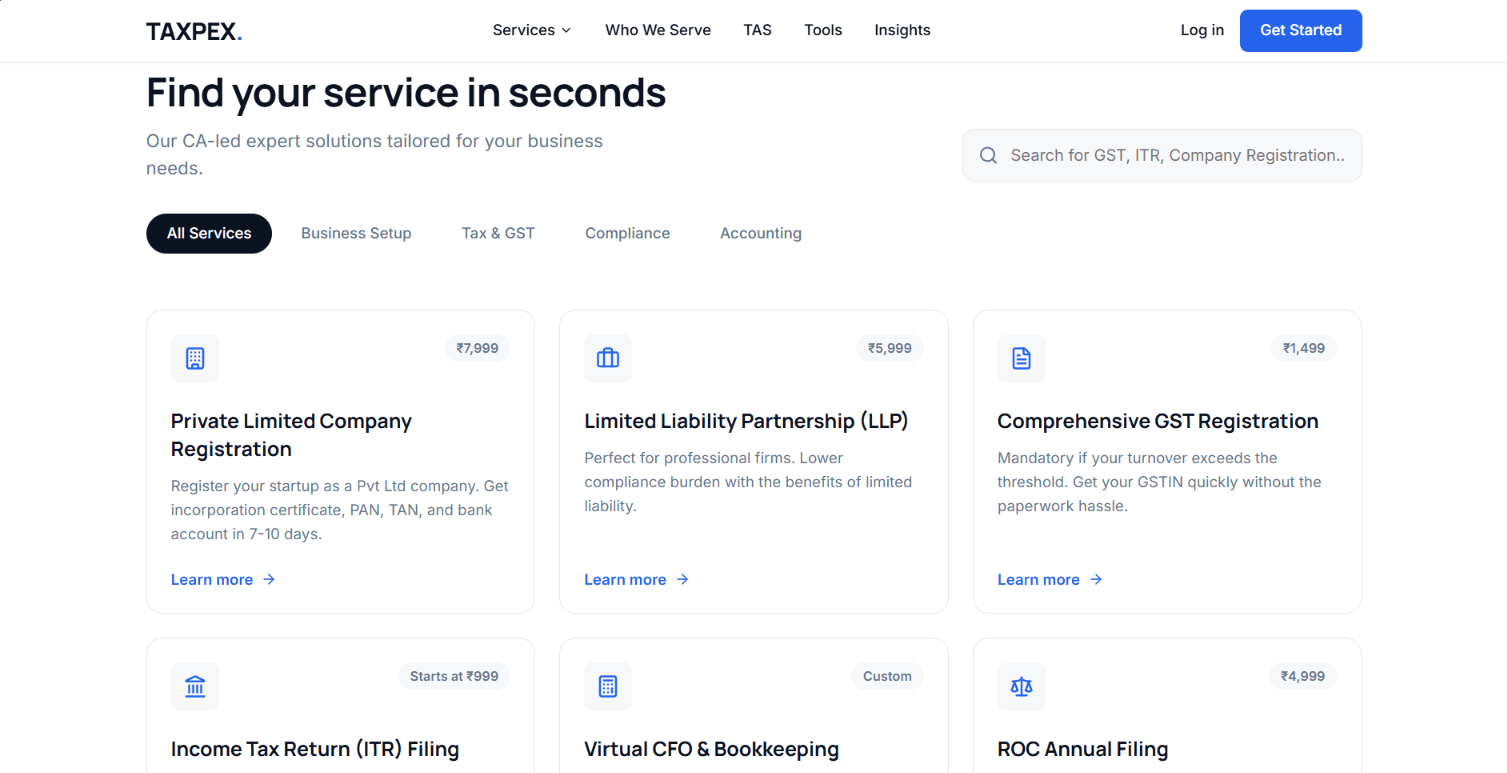This screenshot has width=1507, height=773.
Task: Switch to the Business Setup filter tab
Action: click(356, 233)
